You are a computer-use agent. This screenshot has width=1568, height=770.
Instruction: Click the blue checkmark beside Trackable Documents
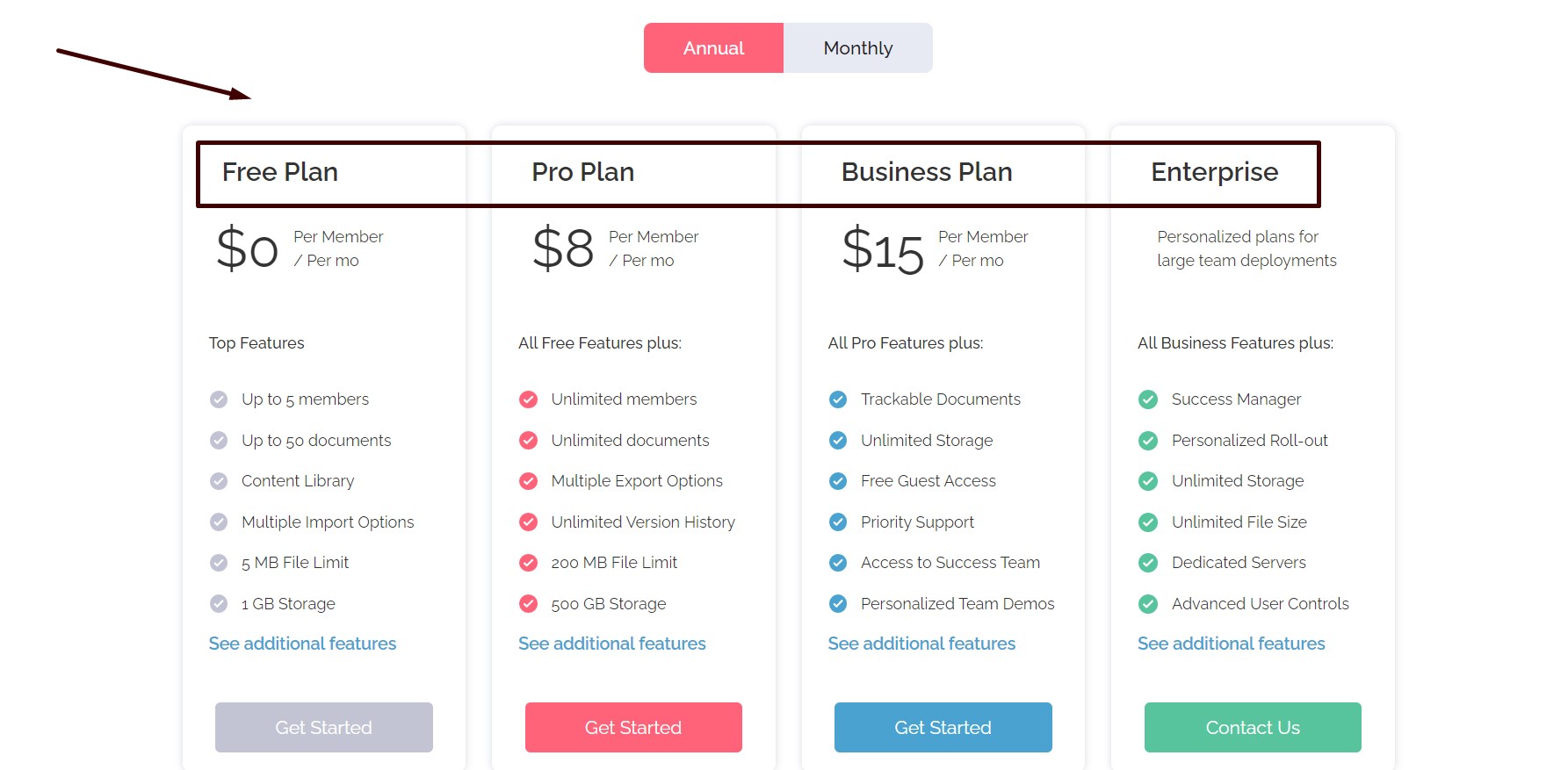click(x=838, y=399)
